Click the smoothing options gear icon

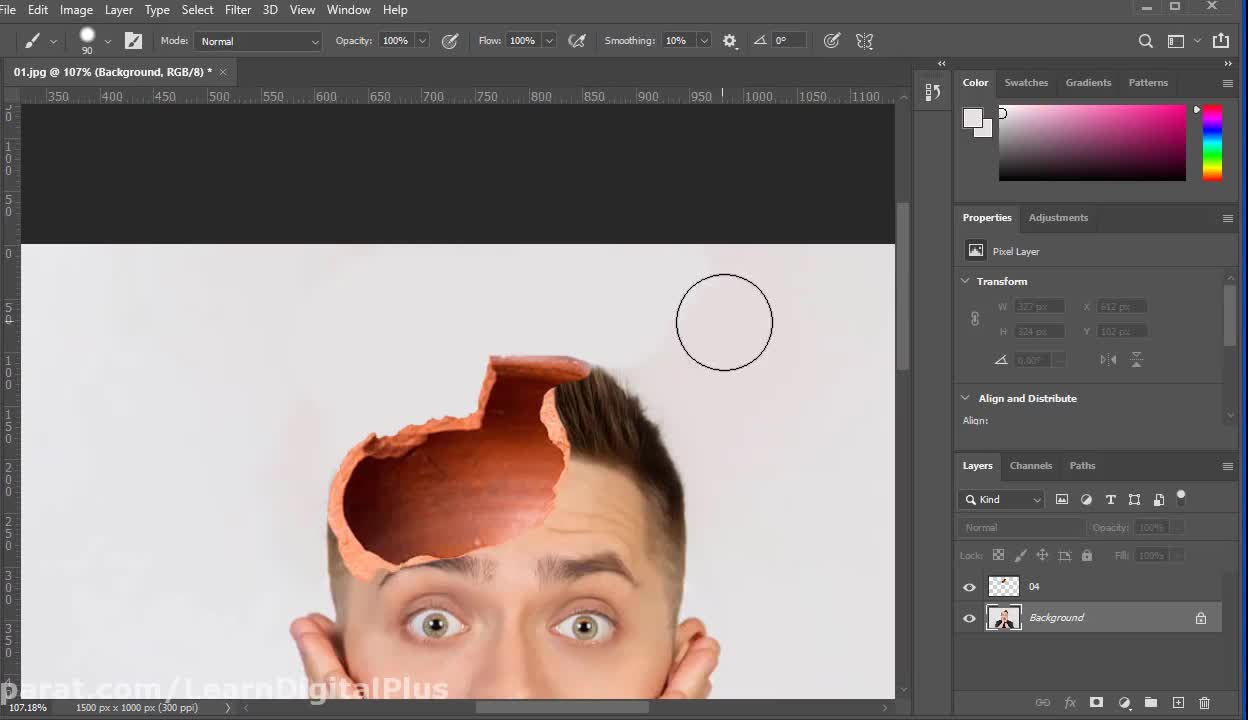coord(730,41)
